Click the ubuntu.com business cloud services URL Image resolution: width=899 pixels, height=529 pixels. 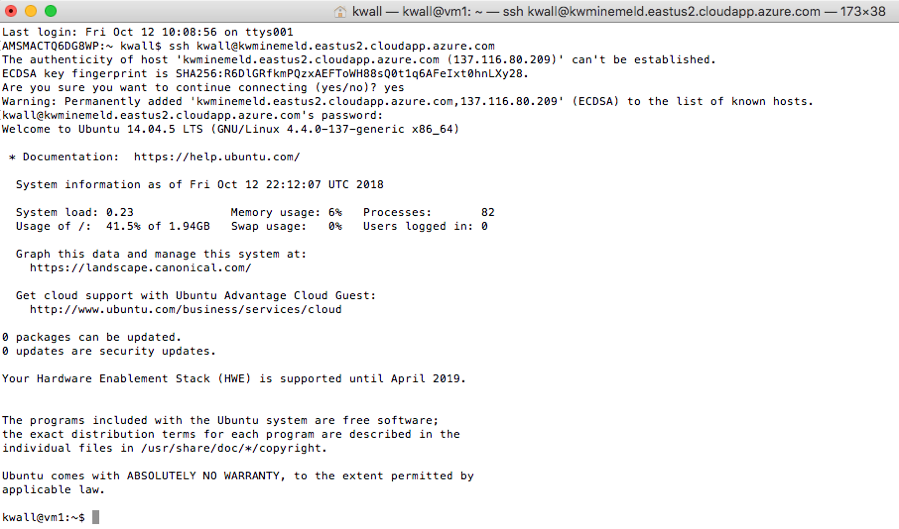[185, 310]
